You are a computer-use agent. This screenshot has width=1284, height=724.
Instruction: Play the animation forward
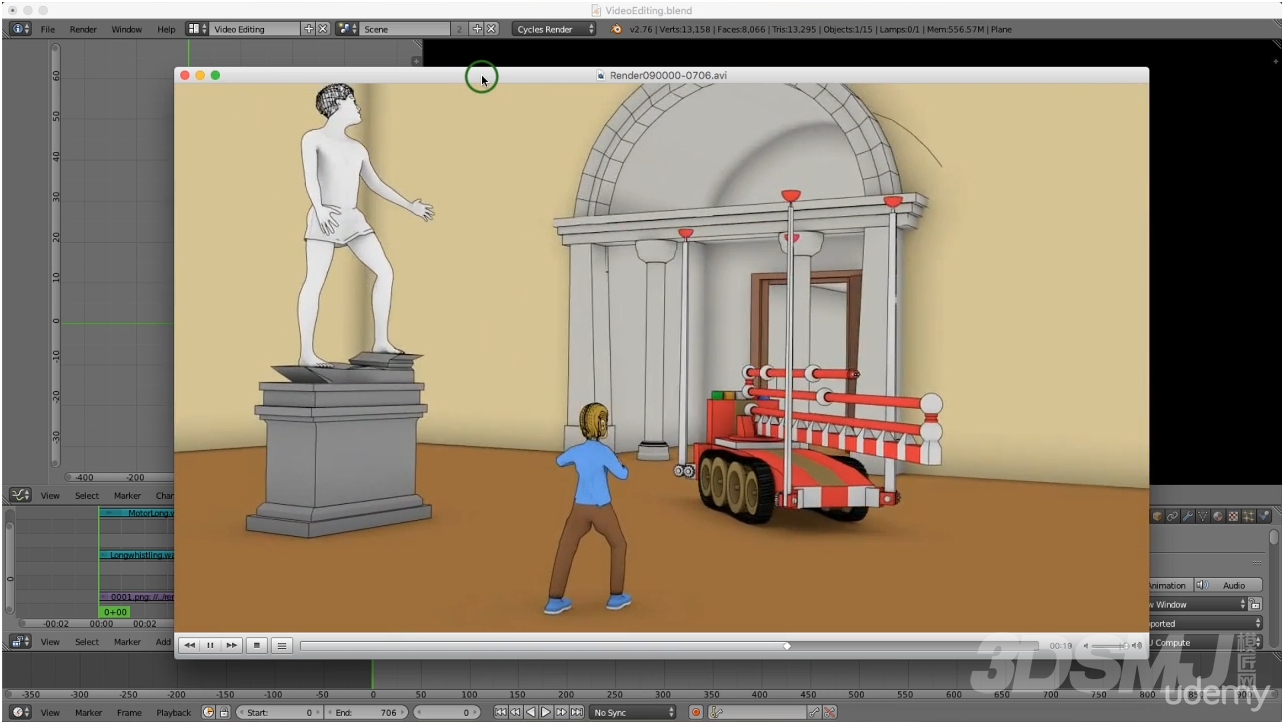[x=546, y=712]
